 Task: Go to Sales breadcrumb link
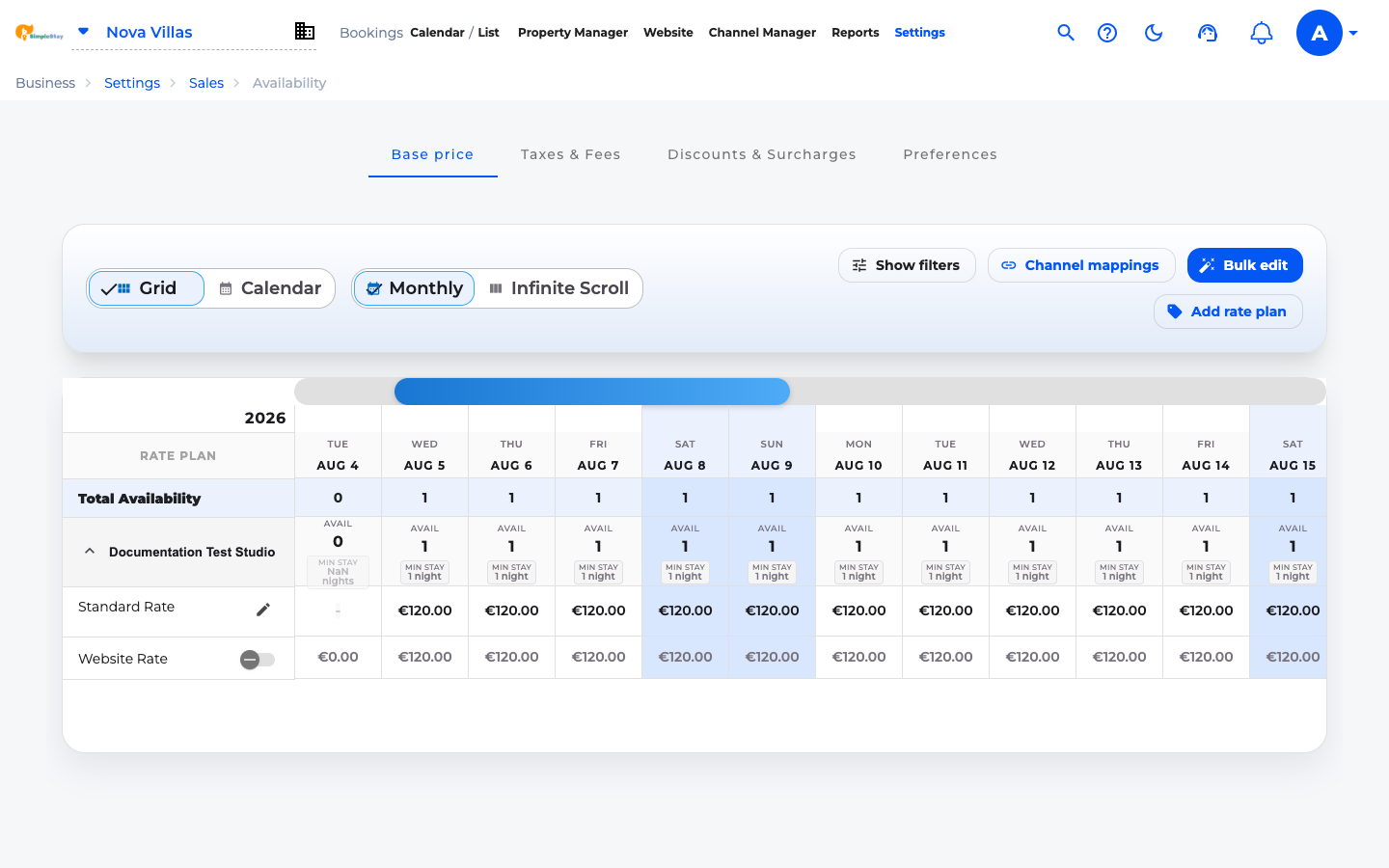[206, 83]
